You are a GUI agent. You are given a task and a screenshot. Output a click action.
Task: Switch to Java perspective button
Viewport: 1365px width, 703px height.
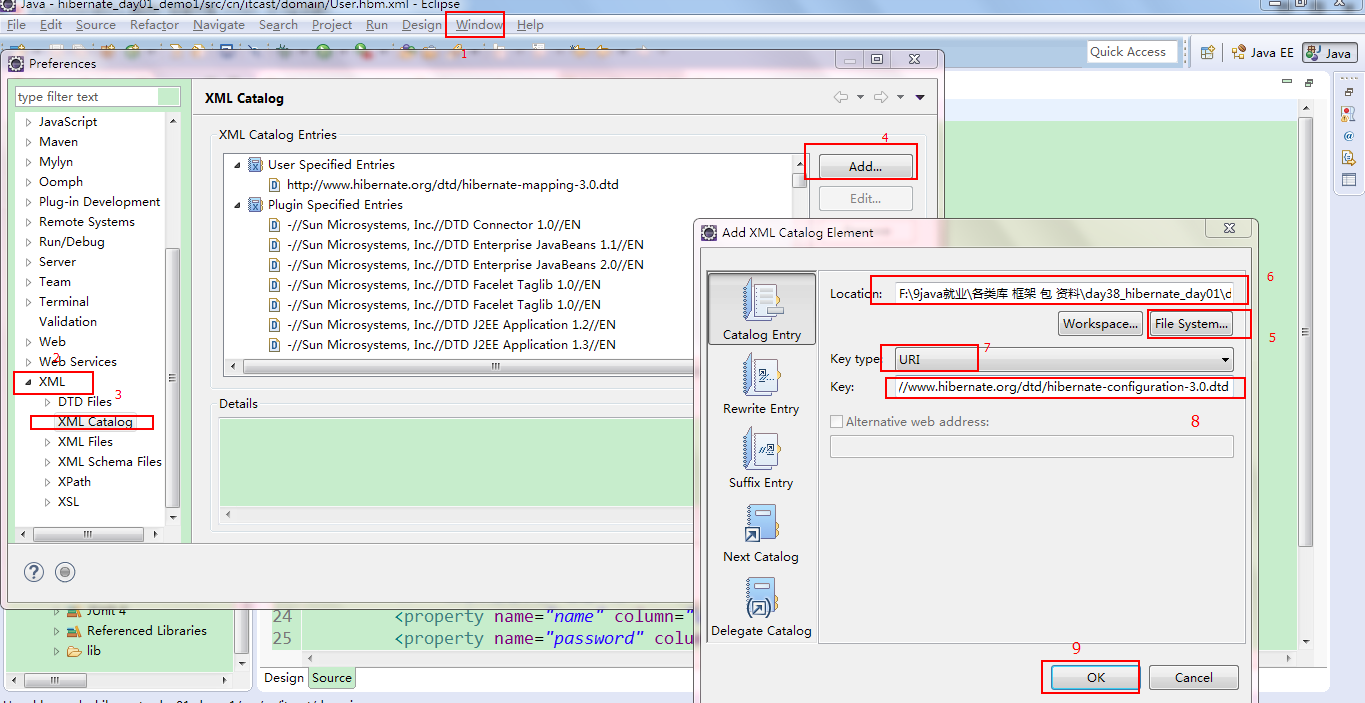(x=1329, y=52)
